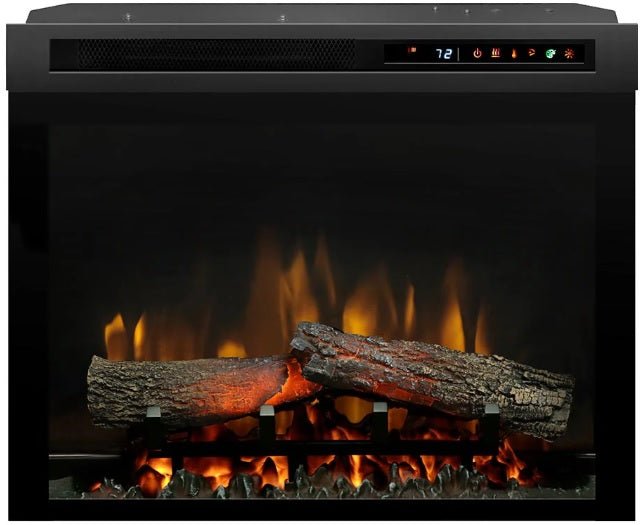Tap the flame icon on the control panel
This screenshot has height=525, width=644.
[514, 53]
